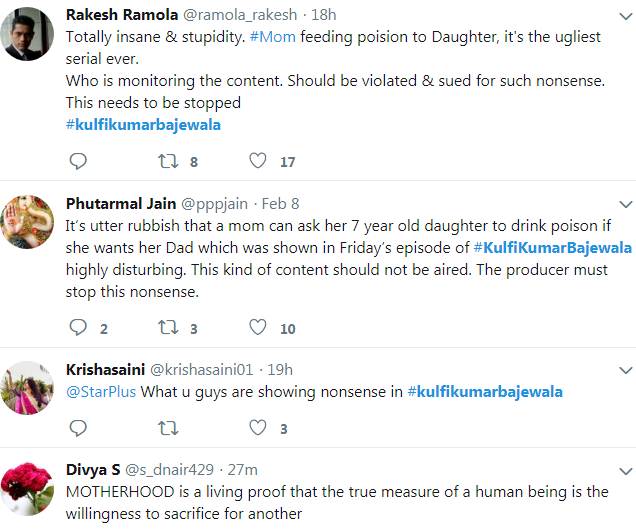
Task: Reply to Phutarmal Jain's tweet
Action: [77, 328]
